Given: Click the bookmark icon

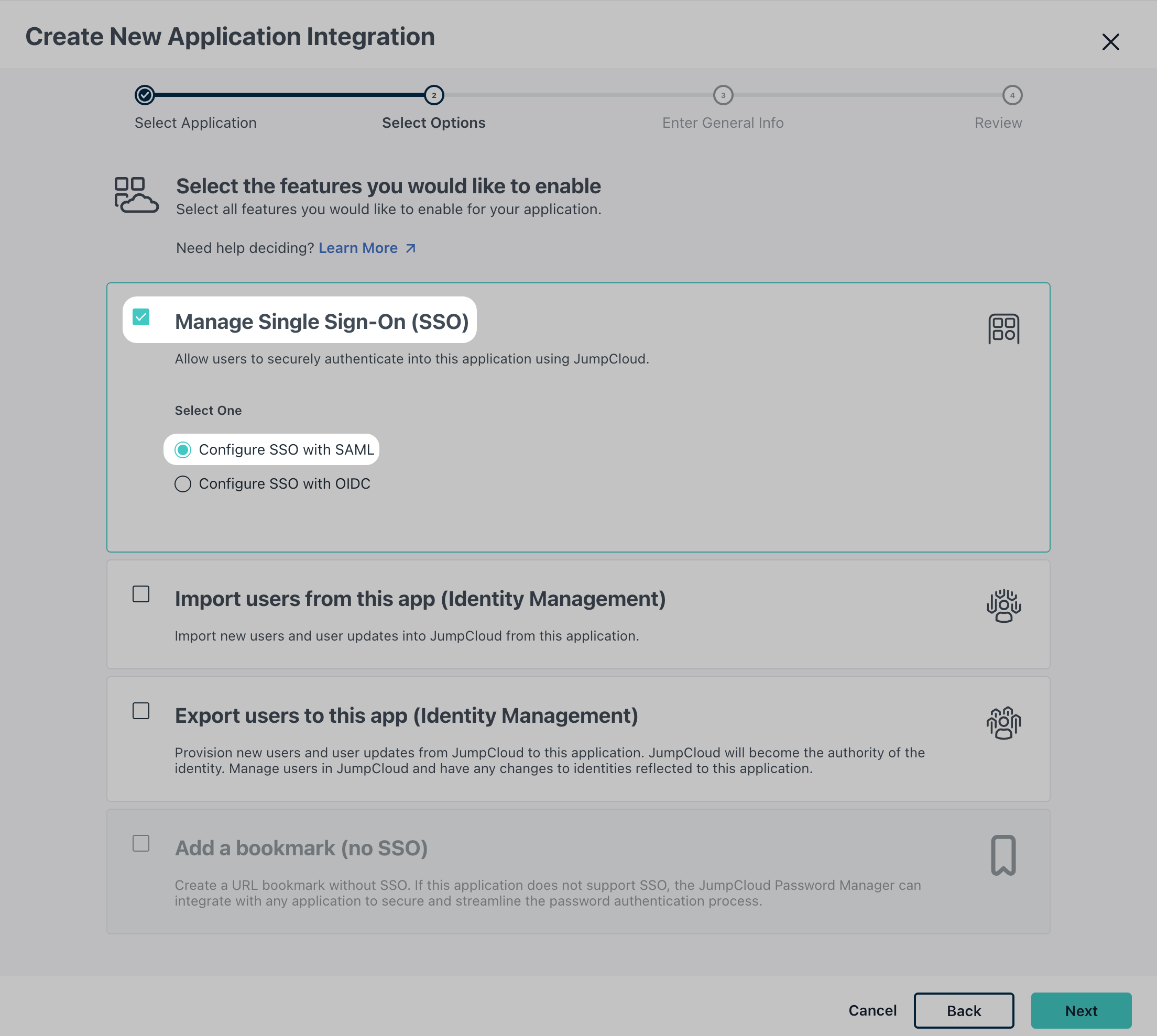Looking at the screenshot, I should [x=1003, y=855].
